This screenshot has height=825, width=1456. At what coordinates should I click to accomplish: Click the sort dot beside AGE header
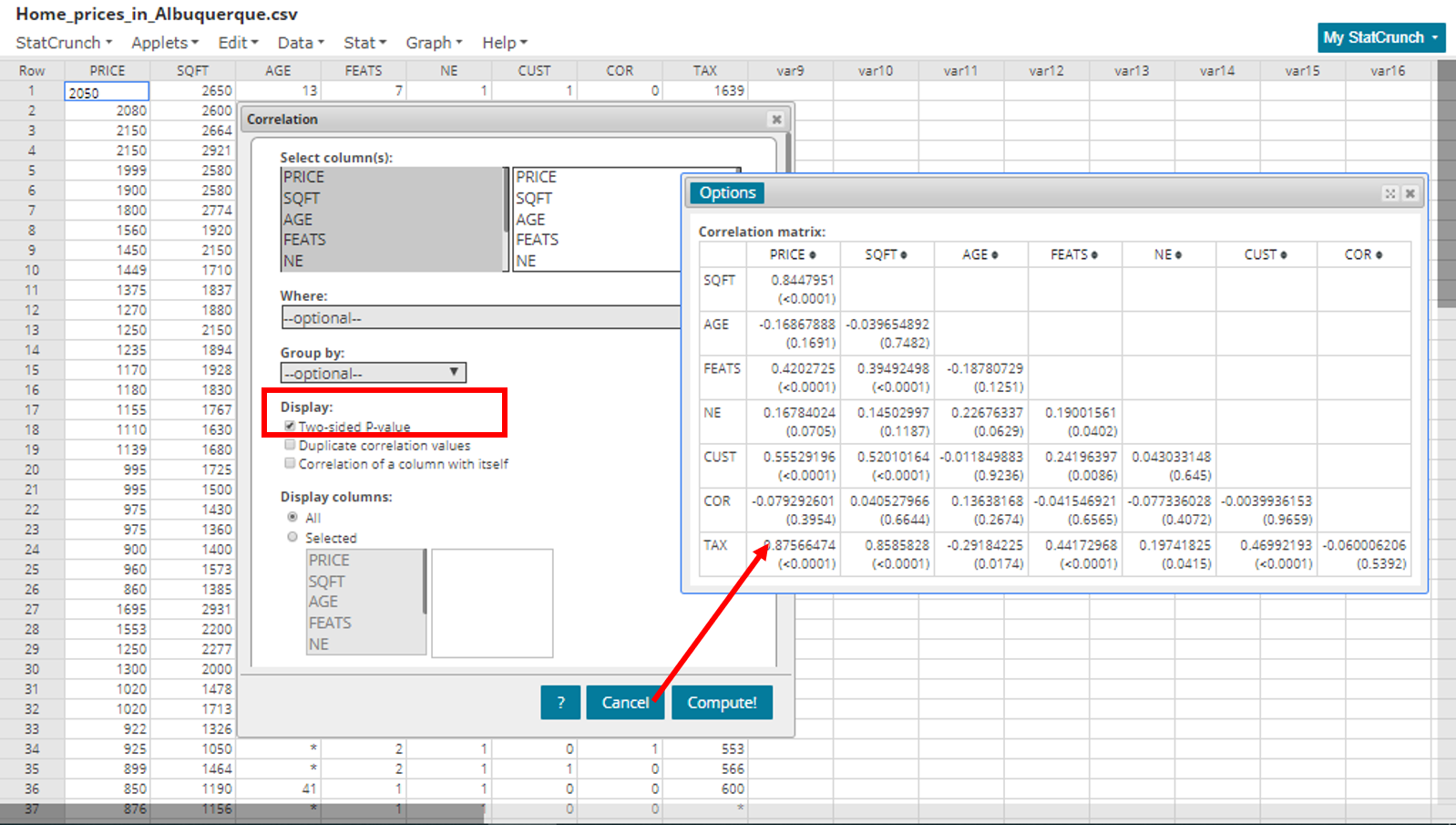(x=995, y=255)
